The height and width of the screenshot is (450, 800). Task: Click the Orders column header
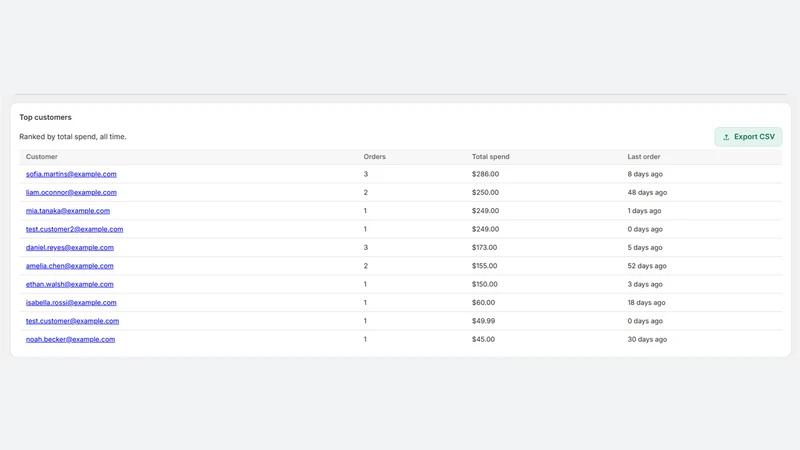coord(374,157)
